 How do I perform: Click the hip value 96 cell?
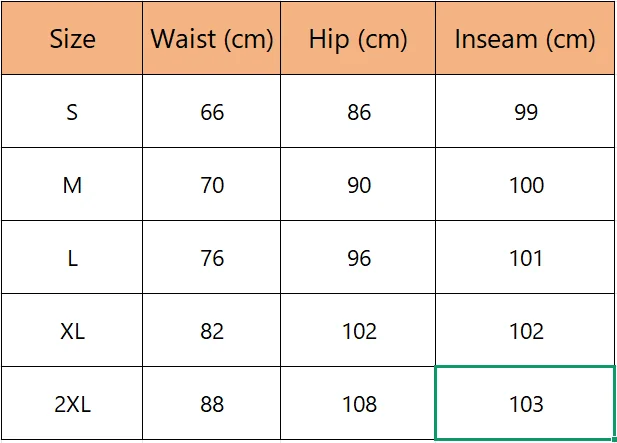click(358, 258)
